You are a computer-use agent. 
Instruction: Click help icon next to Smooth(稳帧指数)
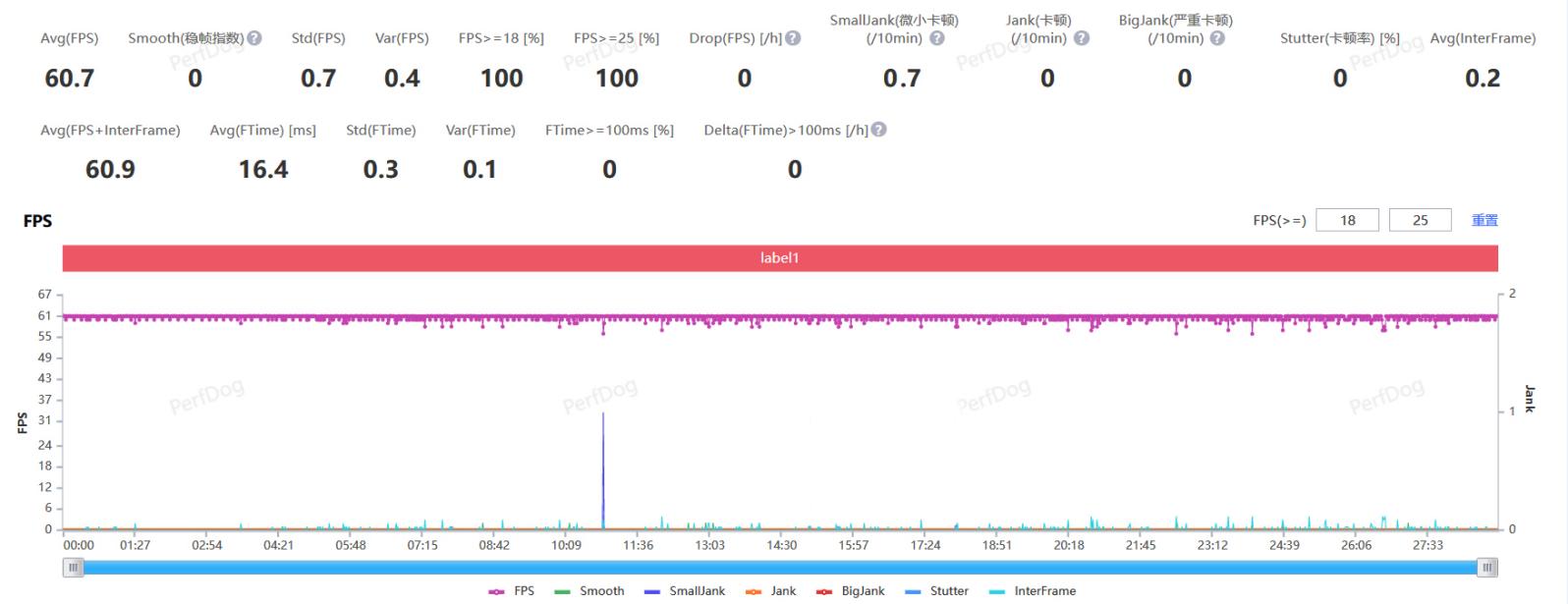coord(254,38)
